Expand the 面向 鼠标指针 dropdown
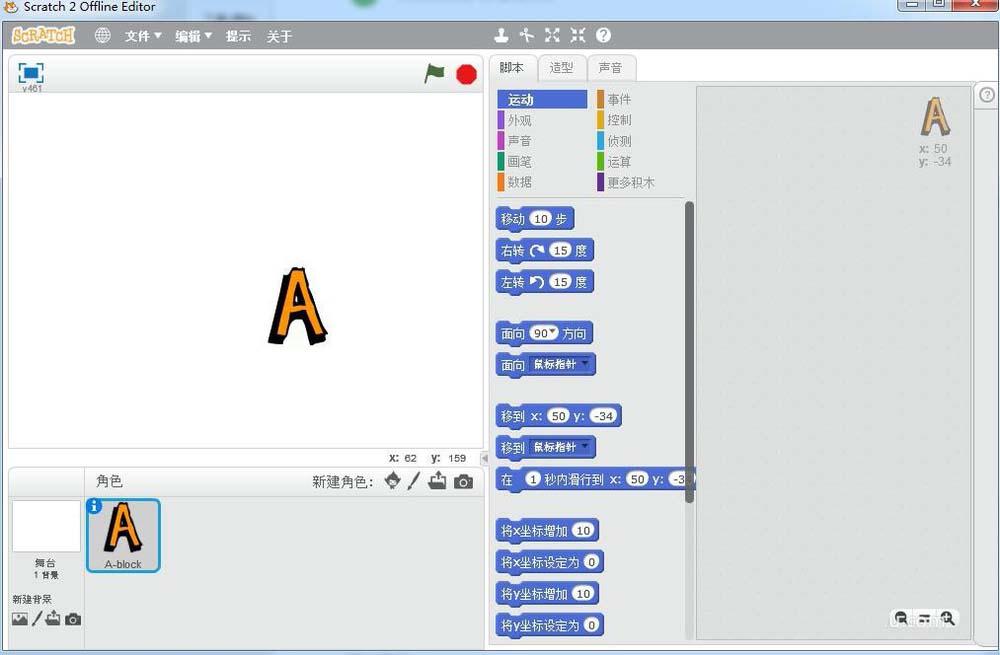The image size is (1000, 655). coord(584,364)
